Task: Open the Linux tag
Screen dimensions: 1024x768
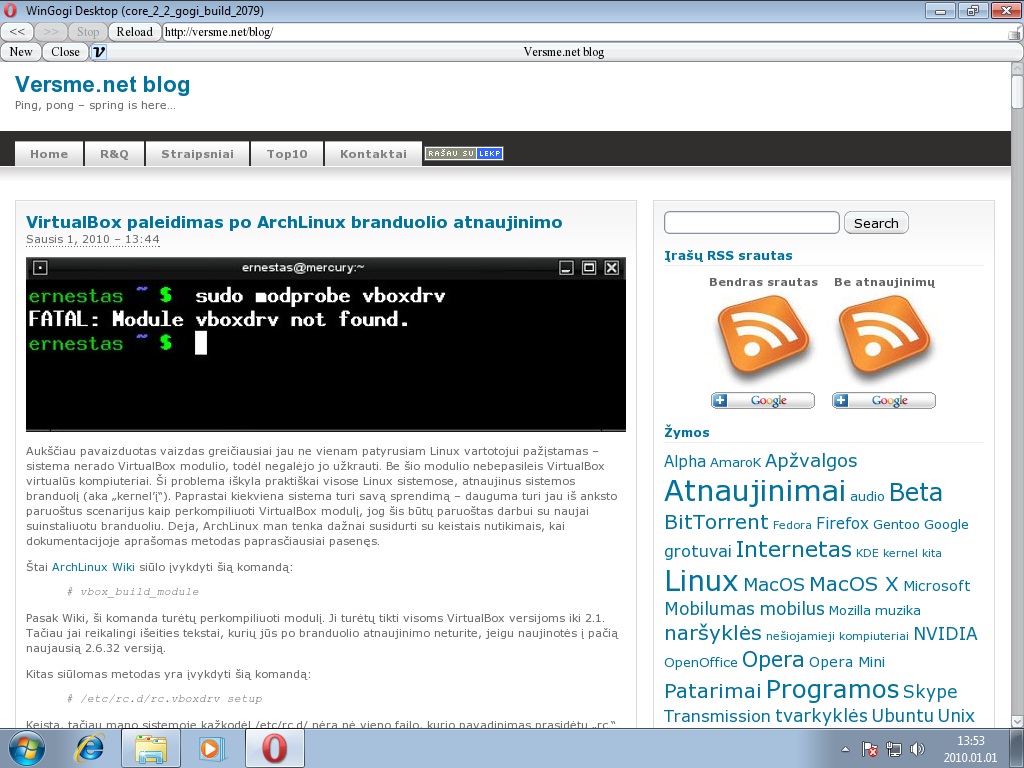Action: (701, 581)
